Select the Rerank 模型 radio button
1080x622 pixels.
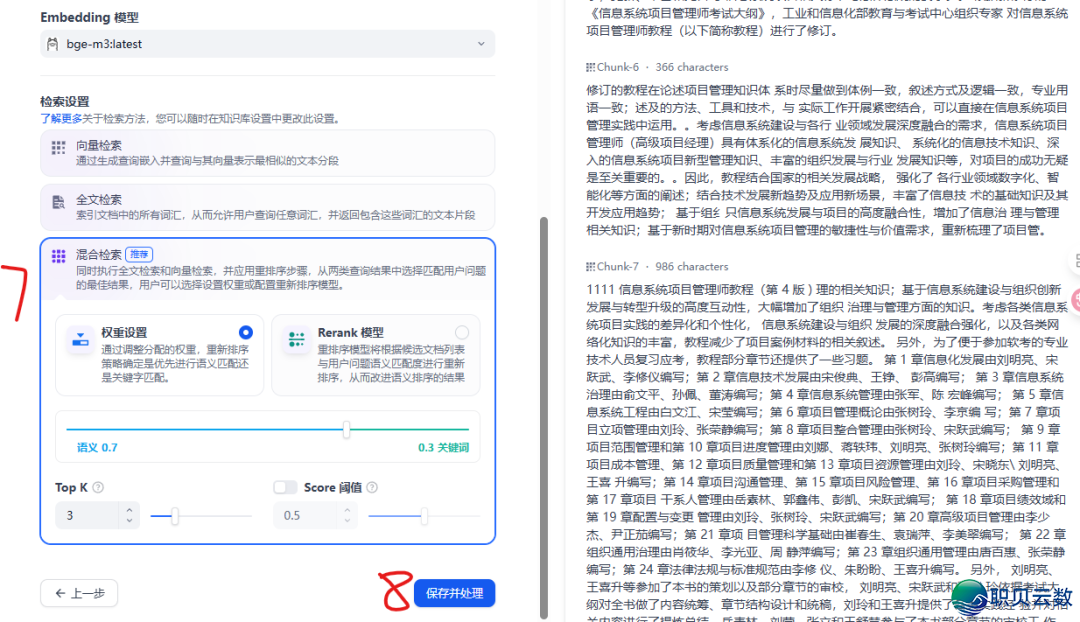point(460,332)
